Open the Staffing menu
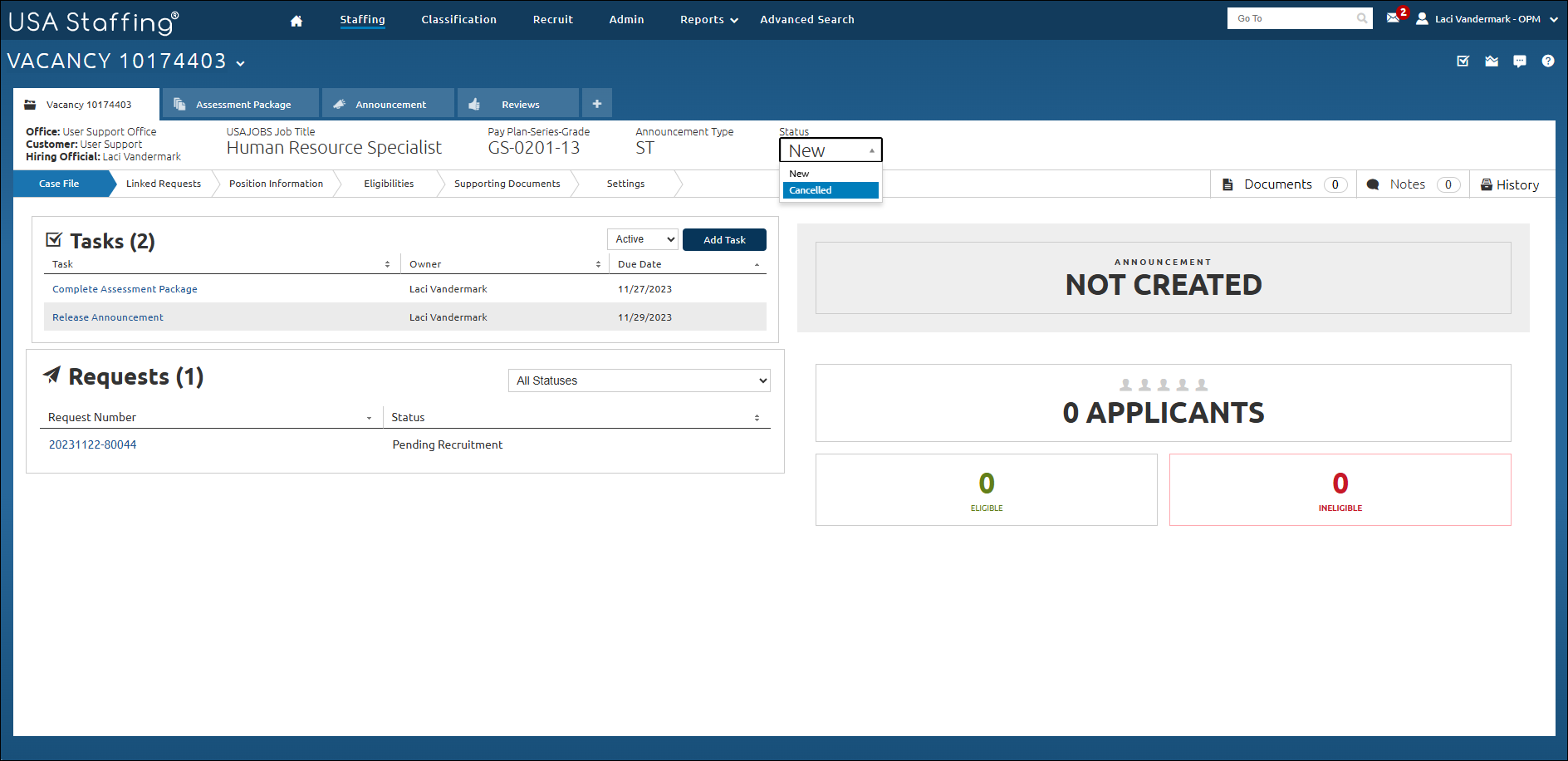 (x=362, y=20)
